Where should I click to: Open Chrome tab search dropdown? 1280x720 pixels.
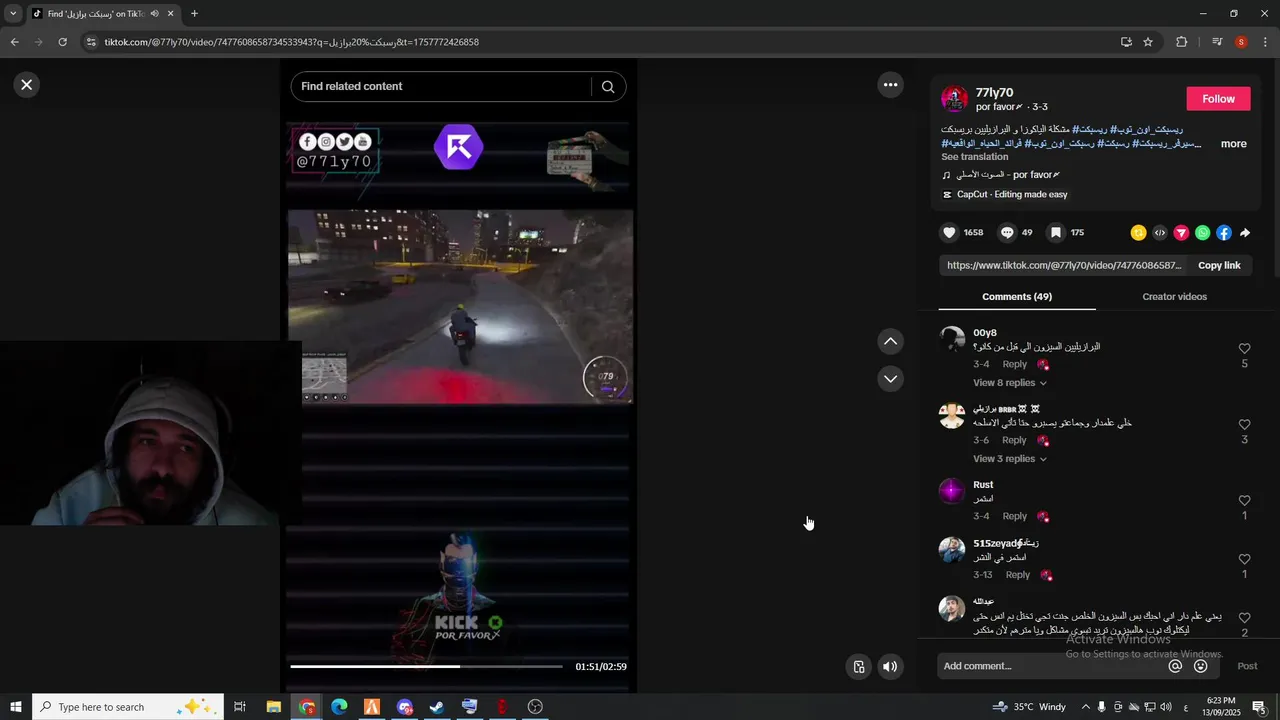13,14
